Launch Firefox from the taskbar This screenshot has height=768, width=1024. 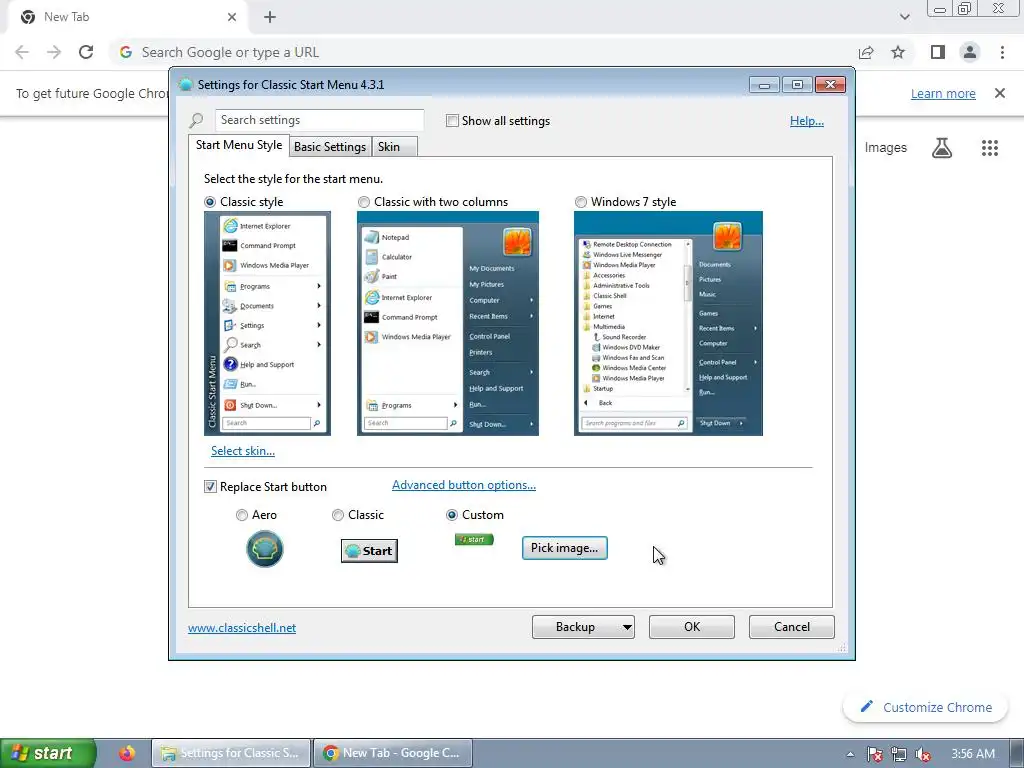[127, 753]
